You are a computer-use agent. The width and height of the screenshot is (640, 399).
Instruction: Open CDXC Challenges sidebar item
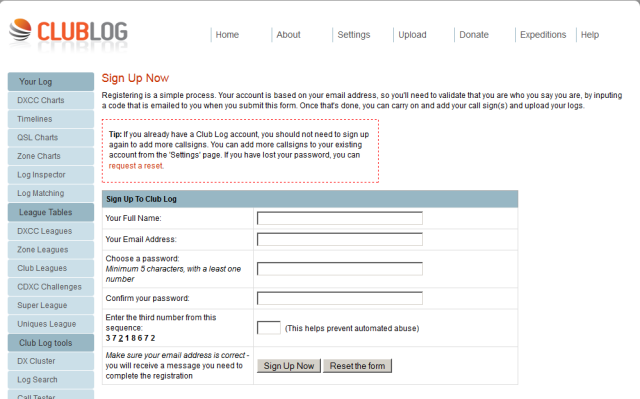(51, 287)
